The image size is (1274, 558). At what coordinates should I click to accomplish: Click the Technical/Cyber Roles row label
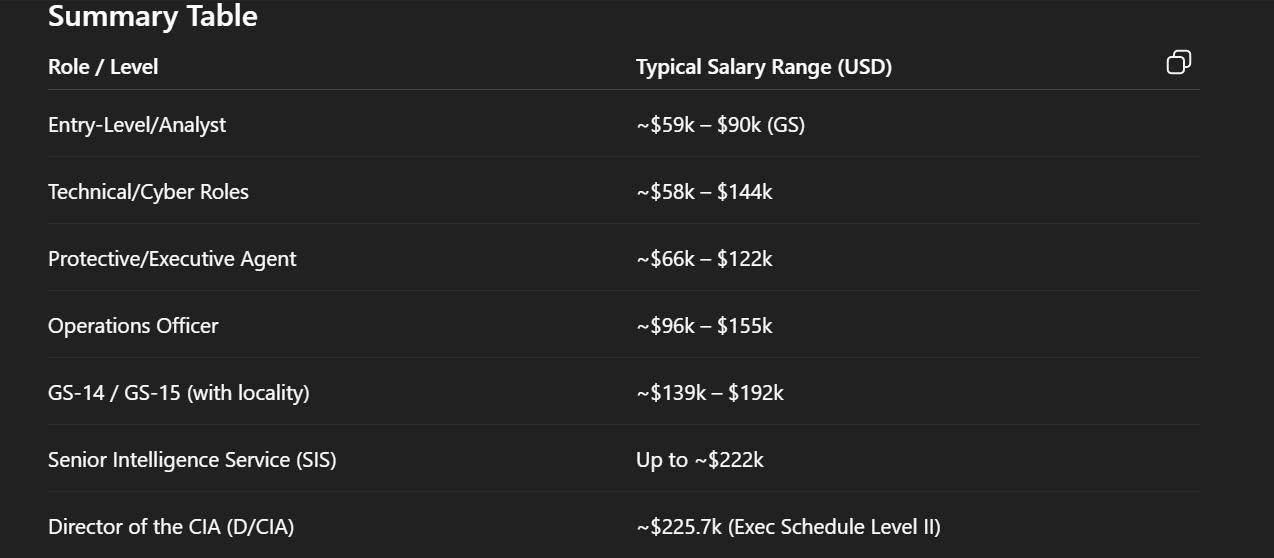[x=148, y=192]
